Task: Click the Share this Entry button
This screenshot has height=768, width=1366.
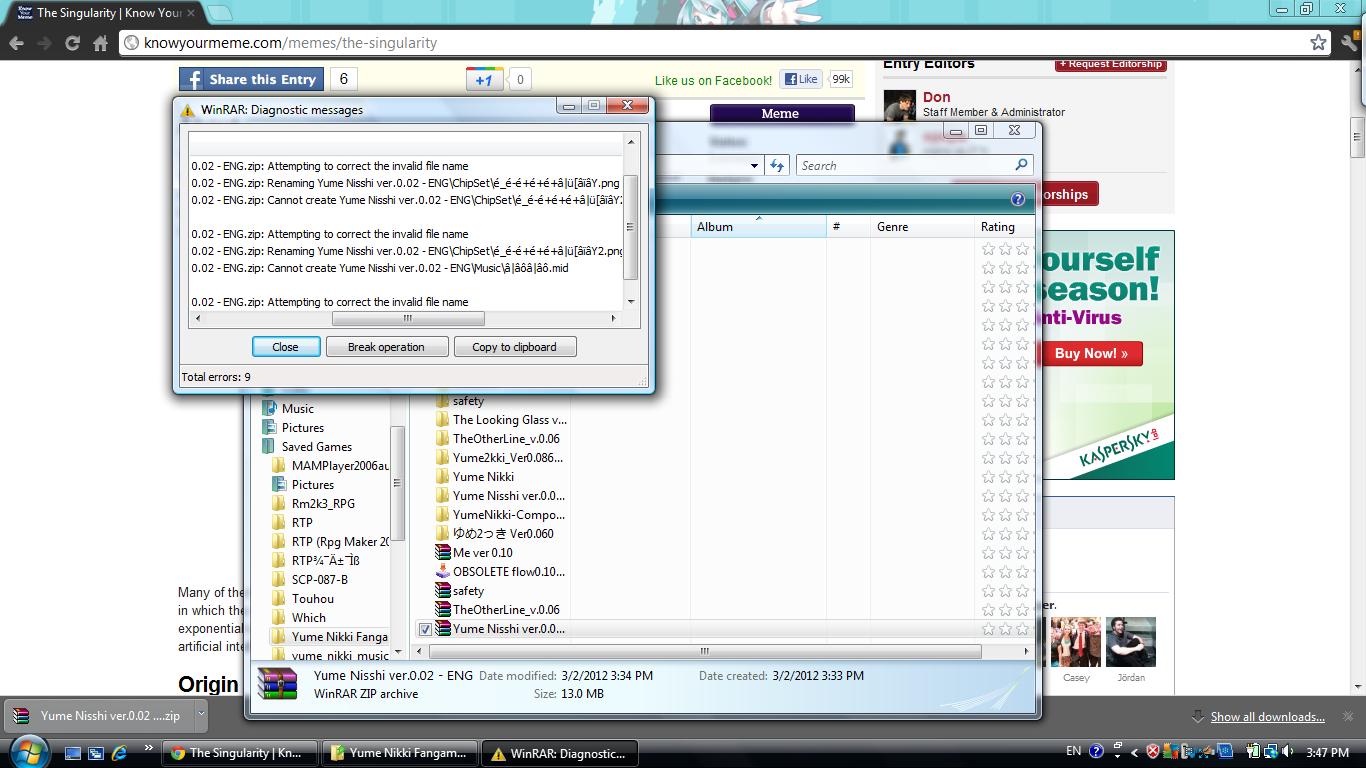Action: (251, 79)
